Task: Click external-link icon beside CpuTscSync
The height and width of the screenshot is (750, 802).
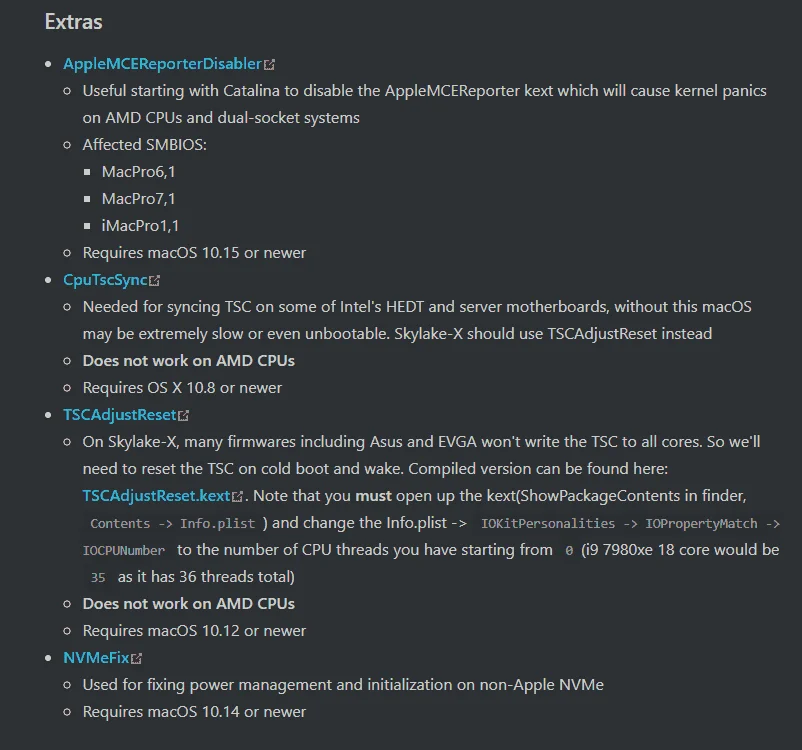Action: [154, 280]
